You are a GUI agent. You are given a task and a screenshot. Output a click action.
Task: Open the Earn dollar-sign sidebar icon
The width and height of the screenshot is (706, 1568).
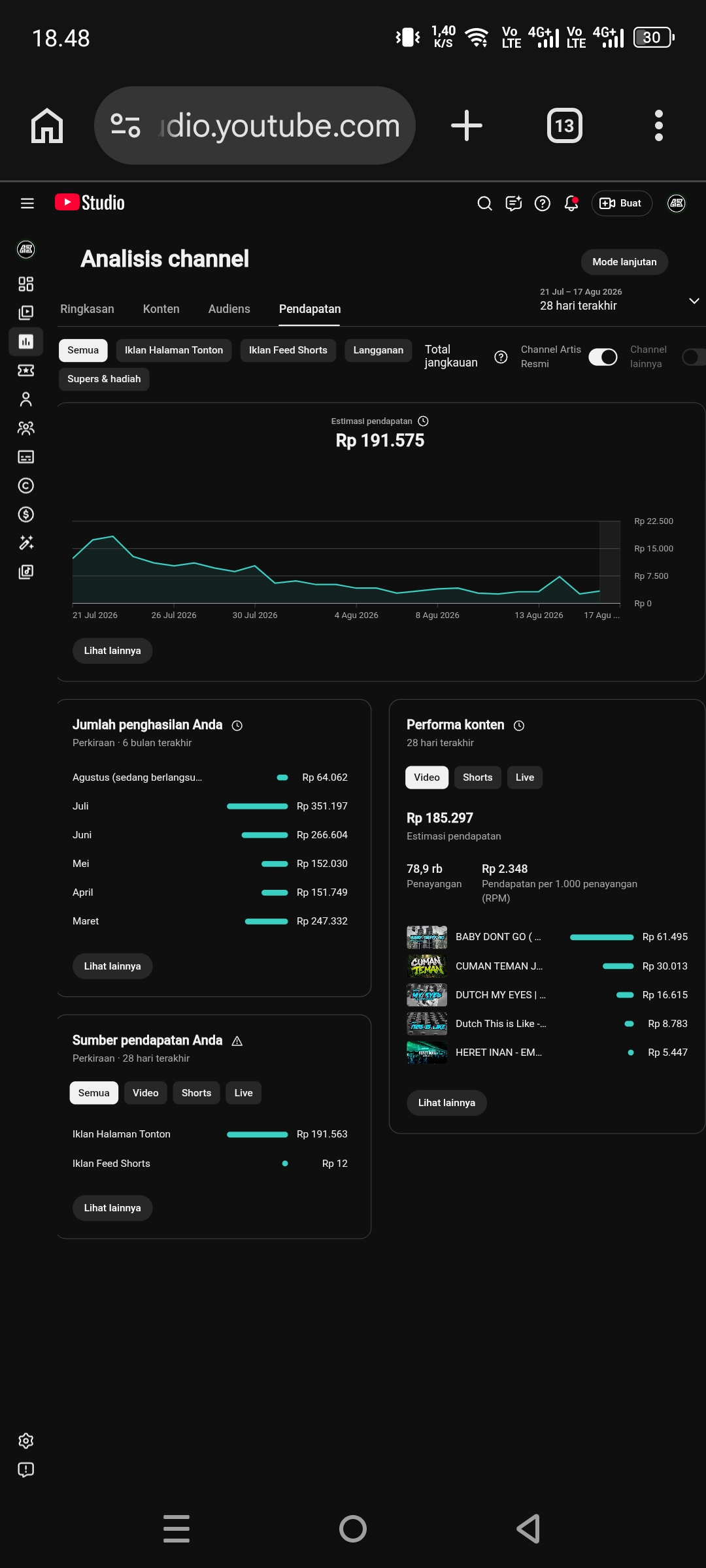coord(25,514)
